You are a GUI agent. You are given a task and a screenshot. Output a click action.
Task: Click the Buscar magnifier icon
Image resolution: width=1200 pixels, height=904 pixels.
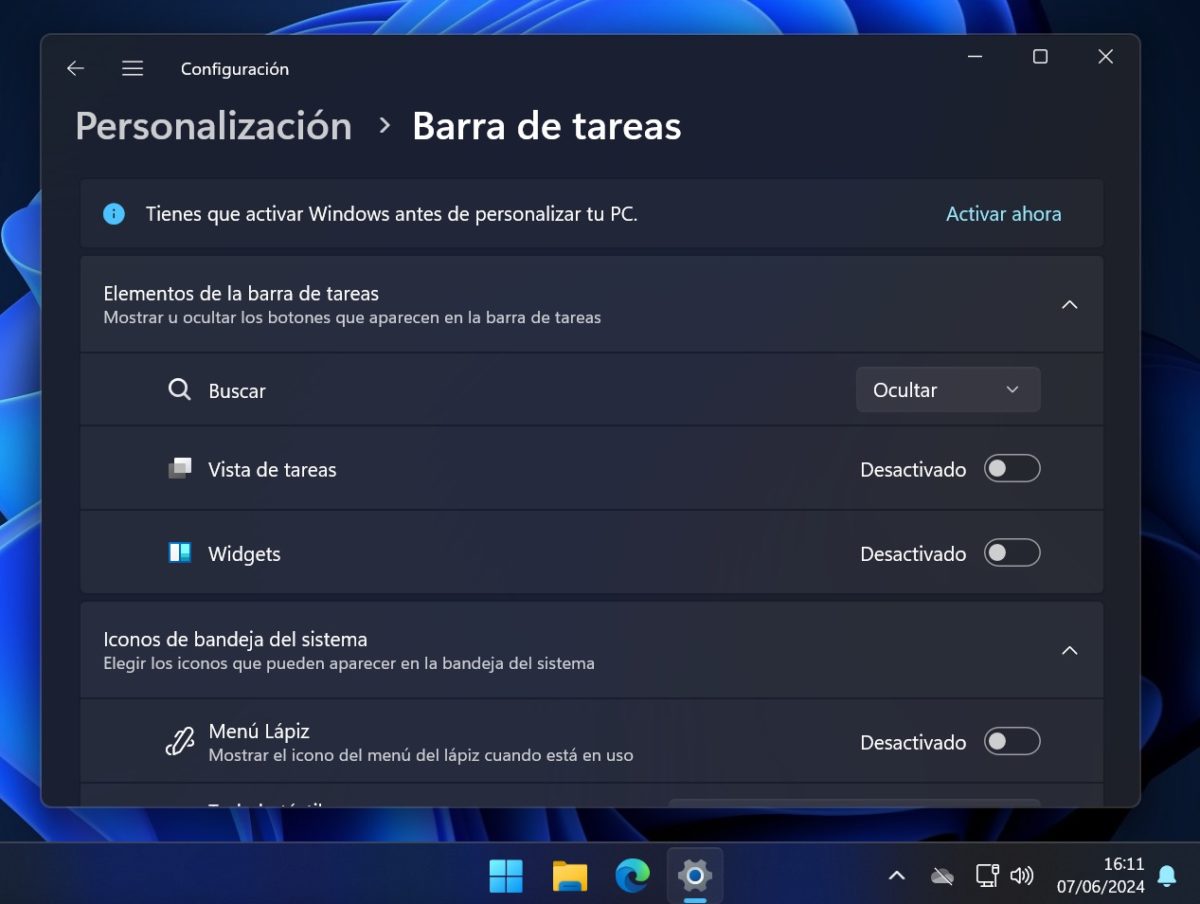[179, 390]
